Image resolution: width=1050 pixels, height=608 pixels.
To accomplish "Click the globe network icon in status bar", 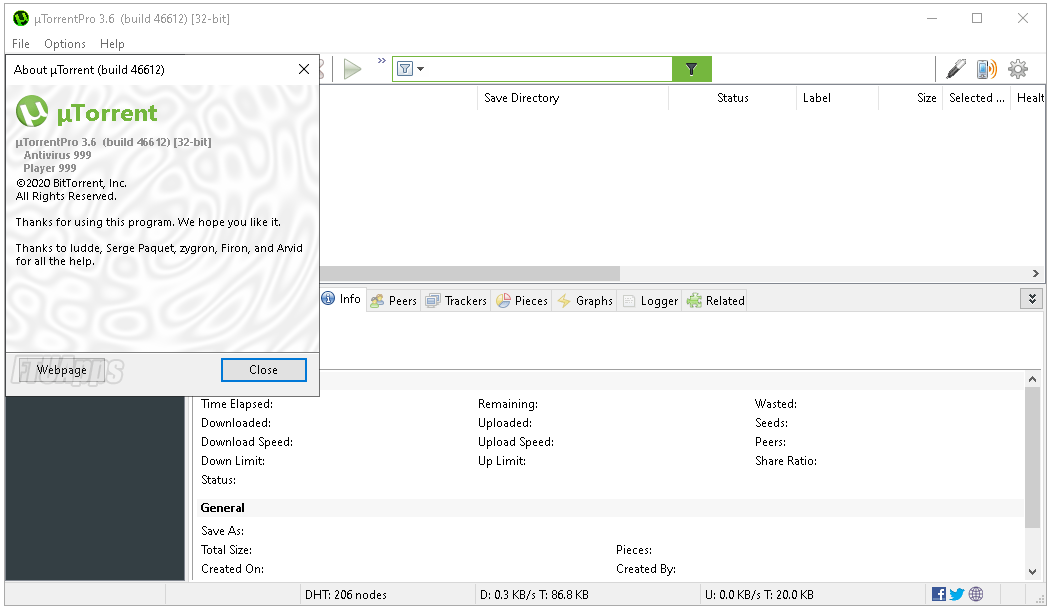I will point(976,594).
